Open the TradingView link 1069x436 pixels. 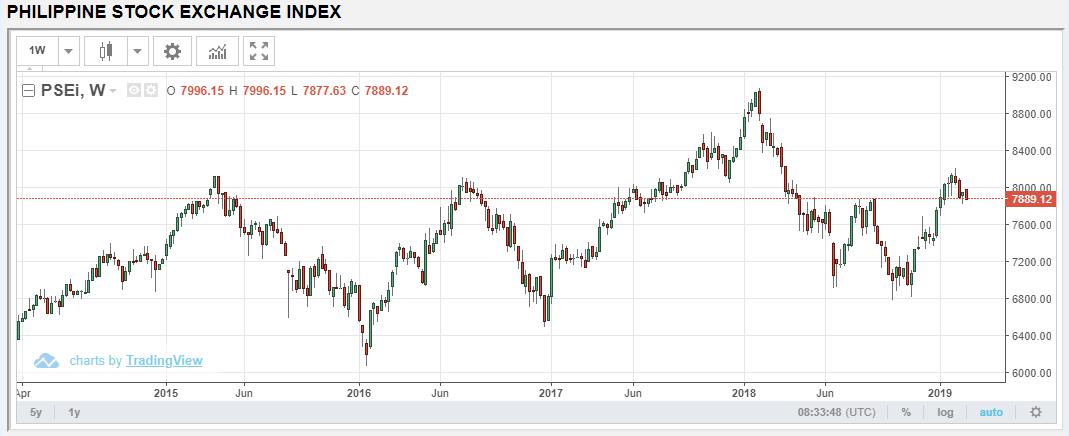point(164,361)
